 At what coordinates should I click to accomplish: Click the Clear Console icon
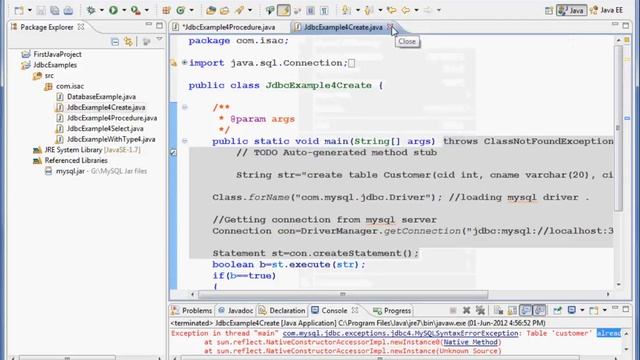click(498, 311)
